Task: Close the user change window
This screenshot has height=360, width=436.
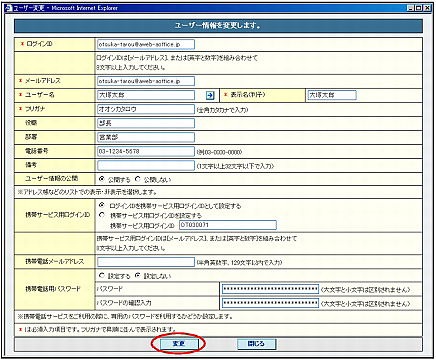Action: tap(427, 8)
